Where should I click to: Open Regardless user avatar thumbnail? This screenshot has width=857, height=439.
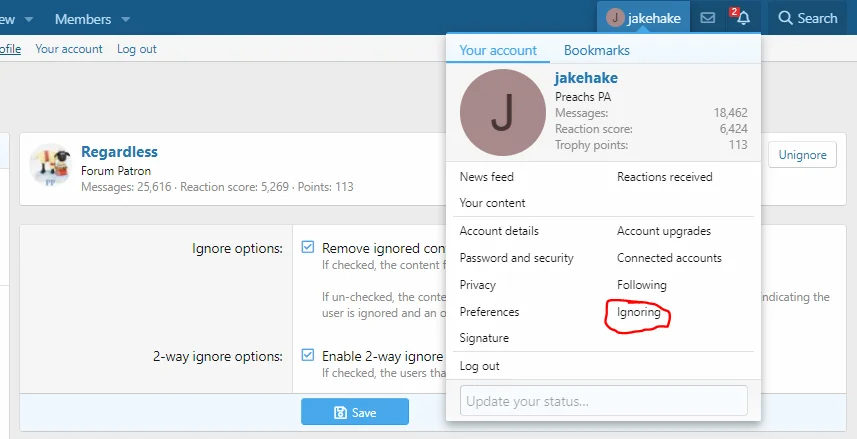(51, 165)
